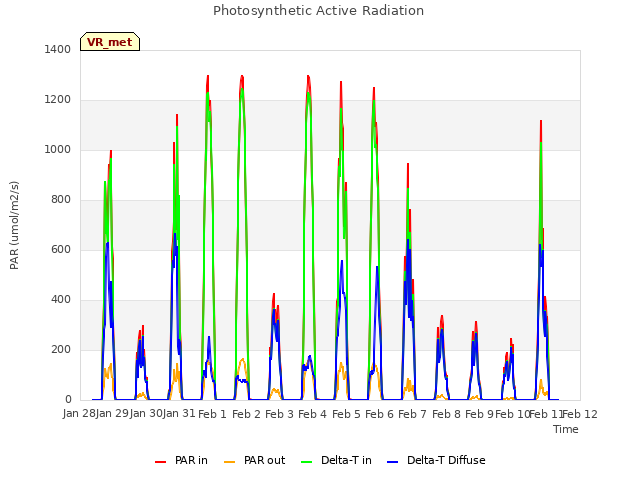Select the Jan 31 x-axis tick label

click(179, 414)
